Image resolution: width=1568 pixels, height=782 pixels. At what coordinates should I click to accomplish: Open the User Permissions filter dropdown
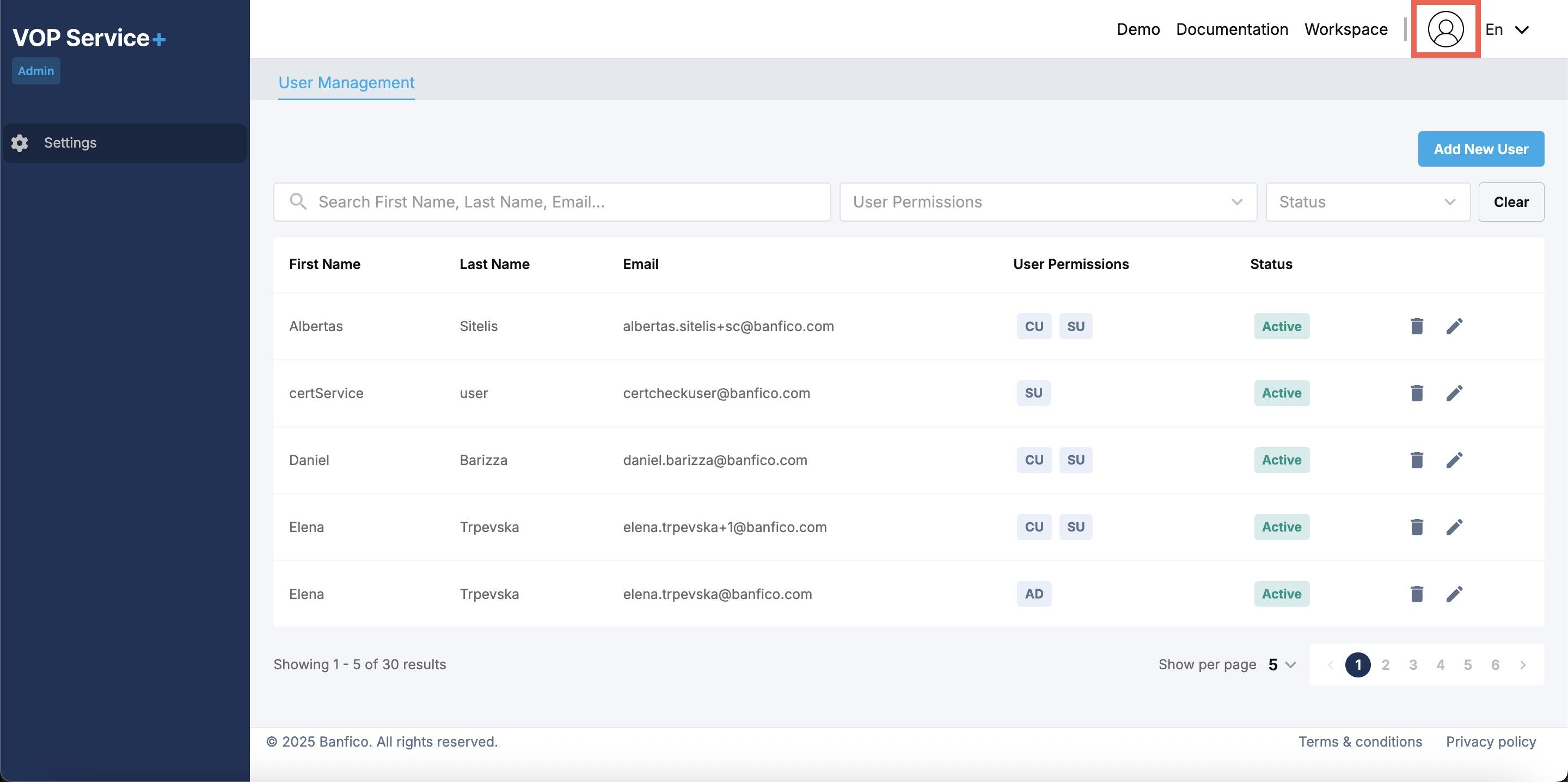click(x=1047, y=201)
